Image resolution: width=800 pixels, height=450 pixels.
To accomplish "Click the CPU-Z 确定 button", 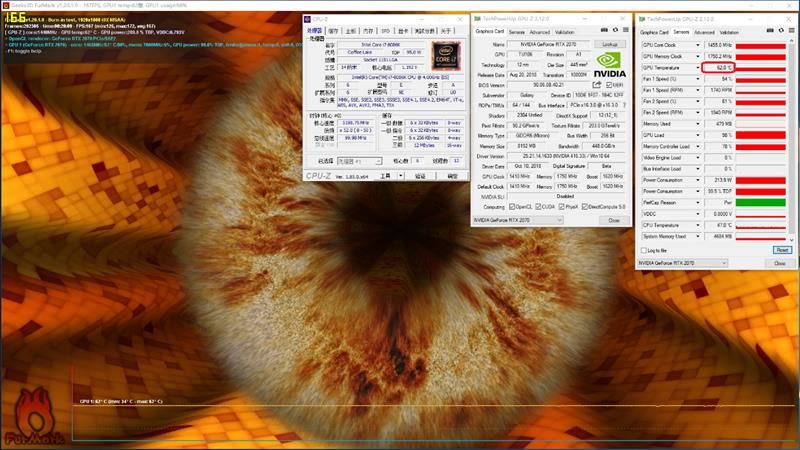I will click(x=452, y=176).
